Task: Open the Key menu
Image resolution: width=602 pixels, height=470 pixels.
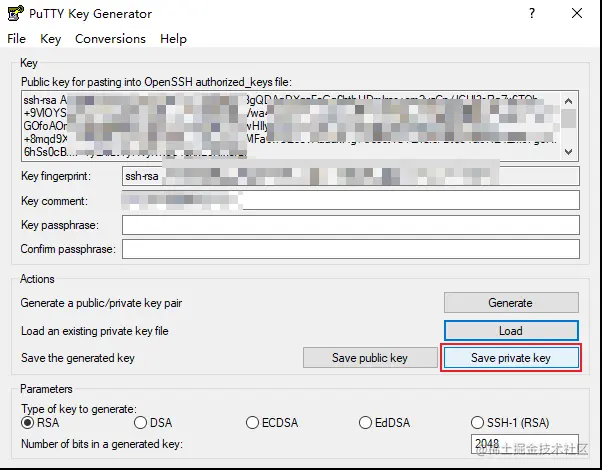Action: (x=50, y=39)
